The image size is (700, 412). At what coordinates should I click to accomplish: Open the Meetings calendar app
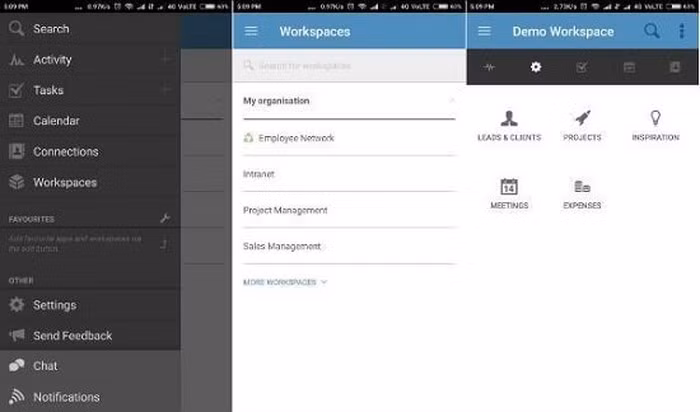[x=509, y=193]
